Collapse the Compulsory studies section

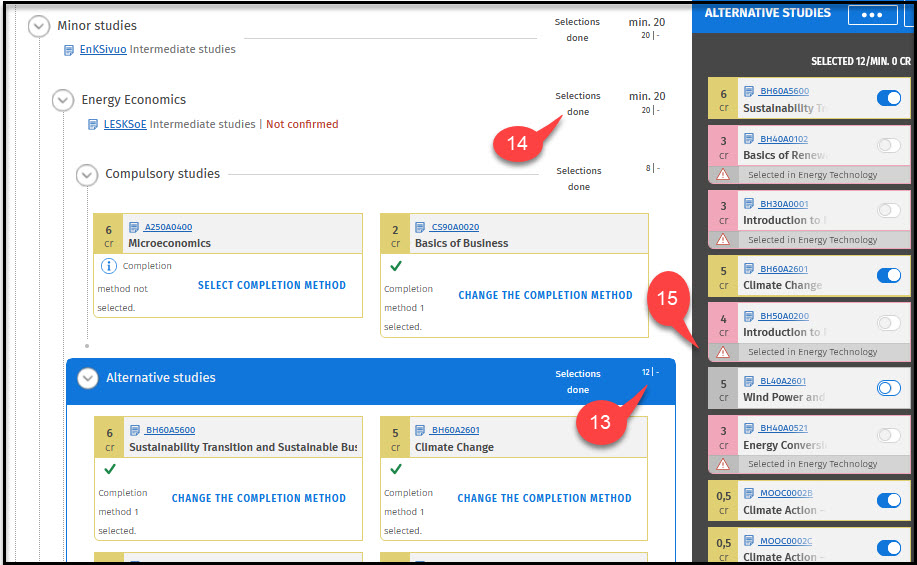(x=87, y=175)
